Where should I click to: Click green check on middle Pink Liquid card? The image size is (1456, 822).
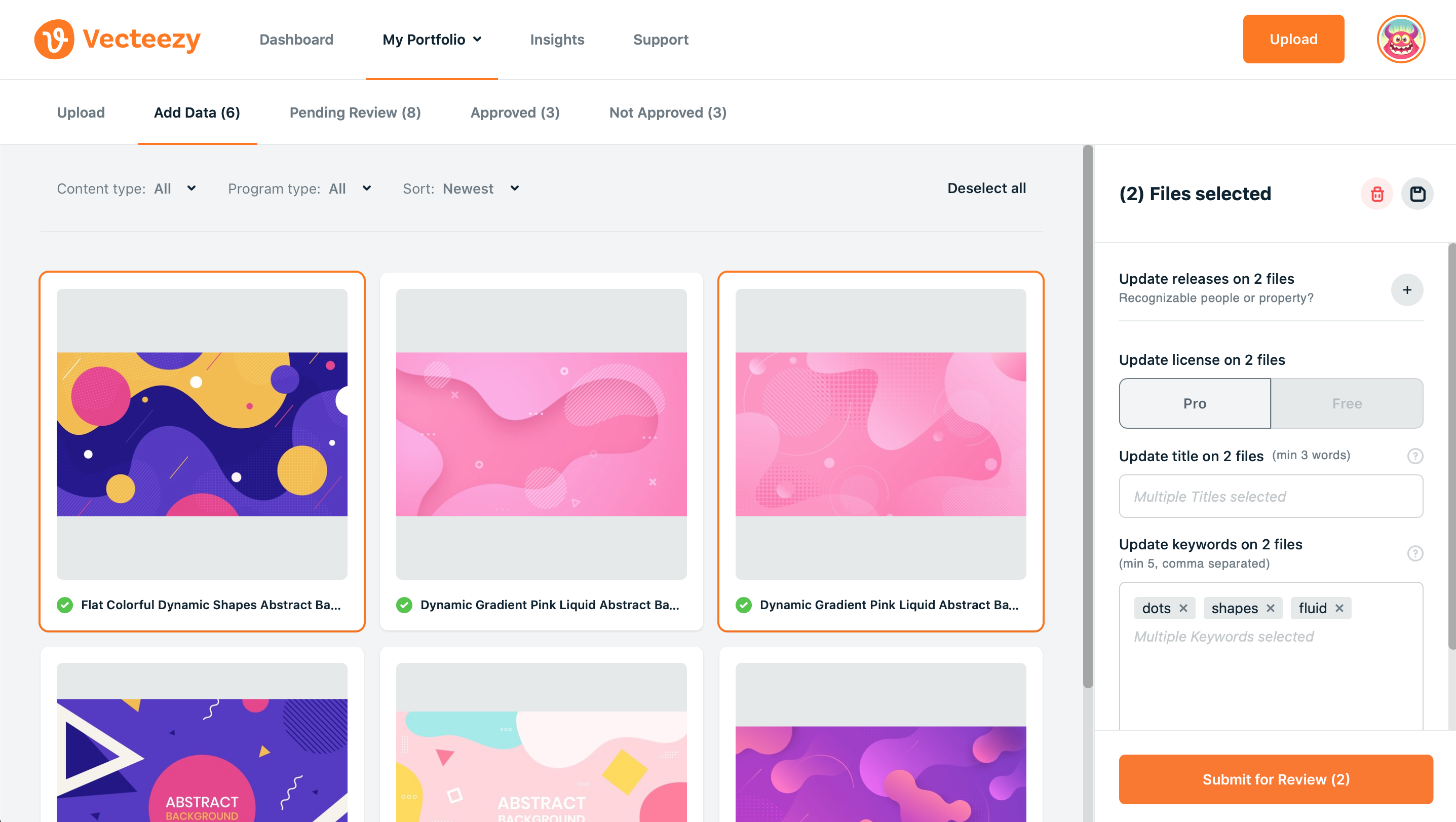[x=404, y=605]
